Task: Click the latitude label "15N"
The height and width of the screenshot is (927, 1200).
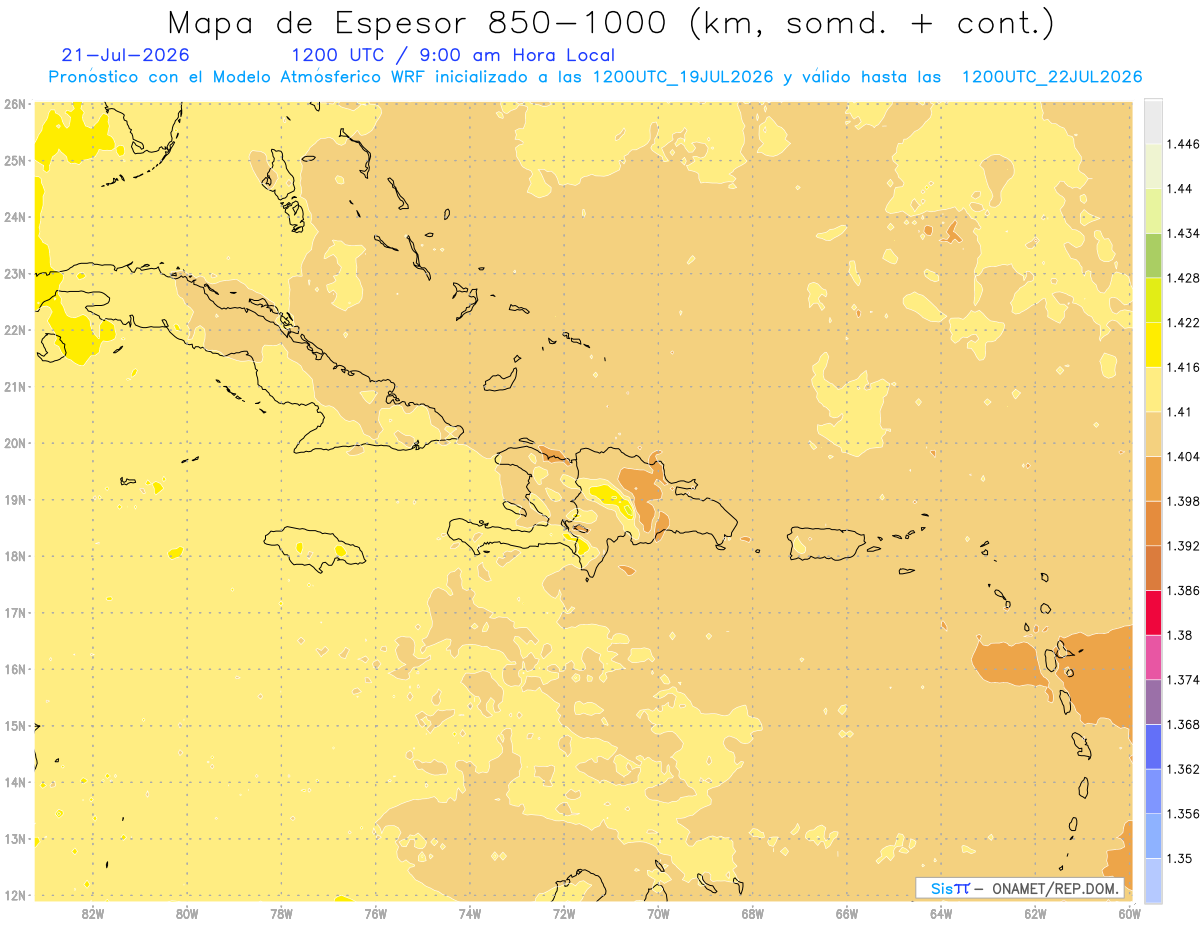Action: click(15, 726)
